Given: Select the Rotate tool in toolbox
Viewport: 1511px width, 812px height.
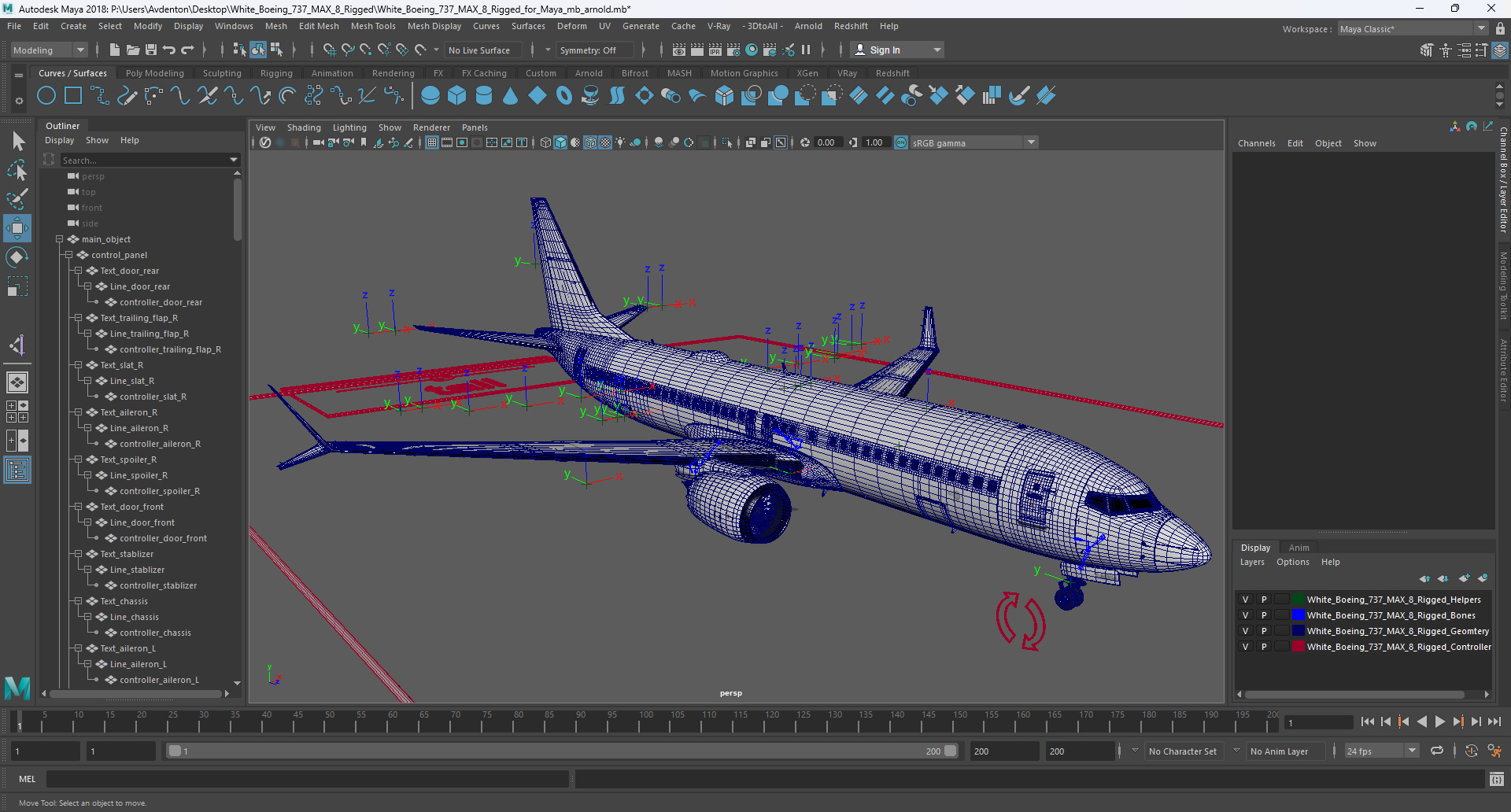Looking at the screenshot, I should [17, 257].
